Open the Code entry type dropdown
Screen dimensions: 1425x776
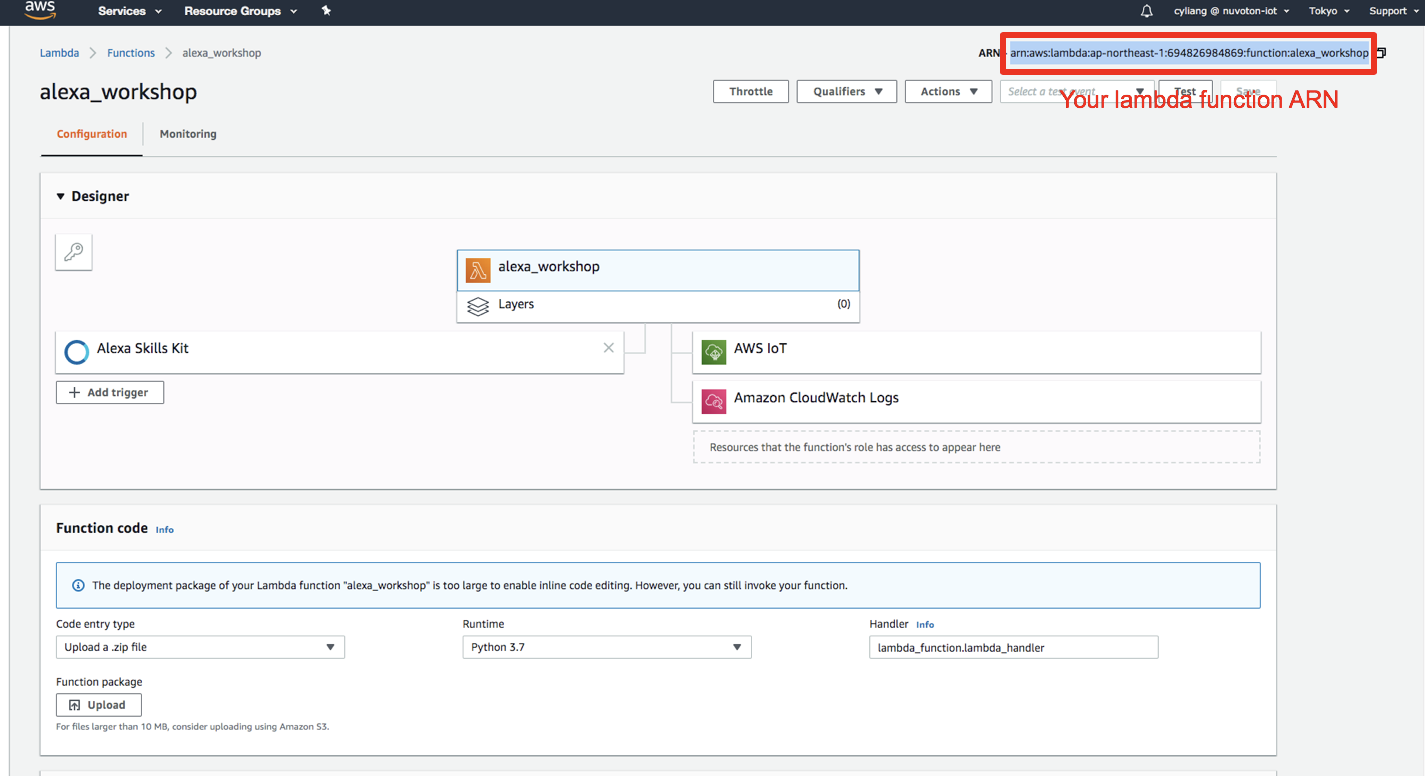click(200, 647)
